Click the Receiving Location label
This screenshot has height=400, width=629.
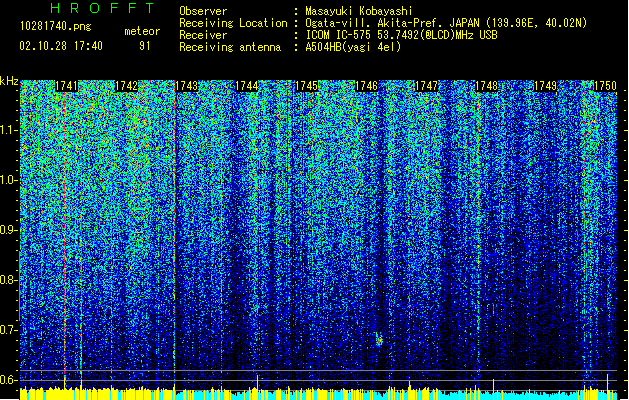pos(233,23)
